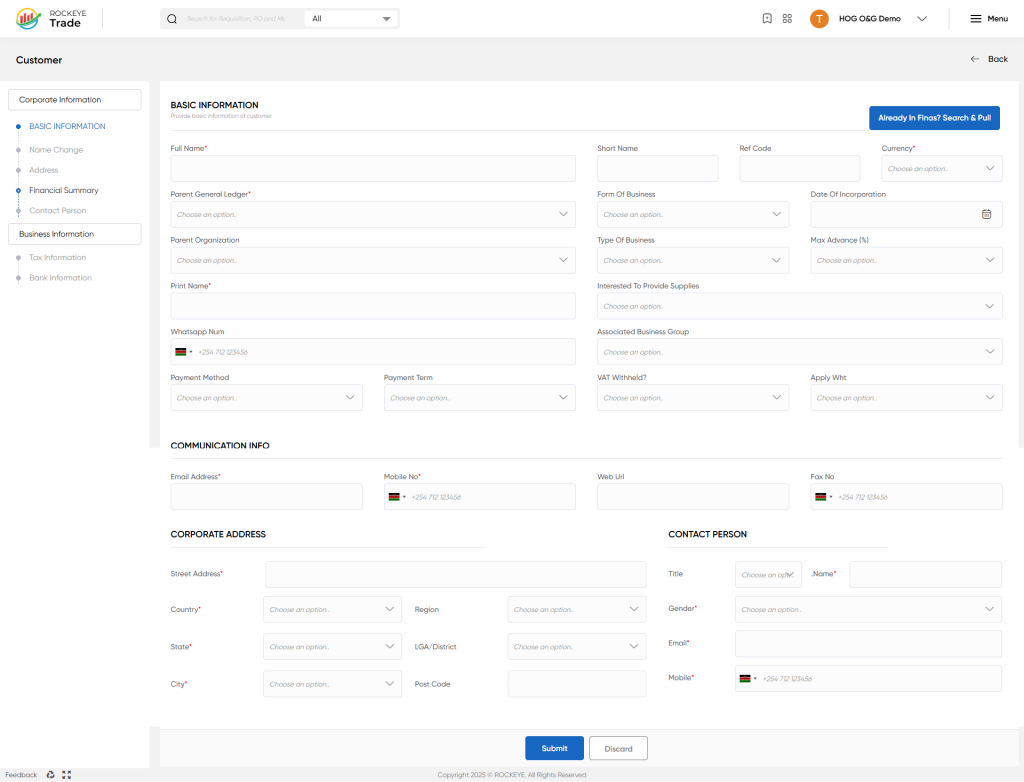
Task: Go to Tax Information in sidebar
Action: pos(57,257)
